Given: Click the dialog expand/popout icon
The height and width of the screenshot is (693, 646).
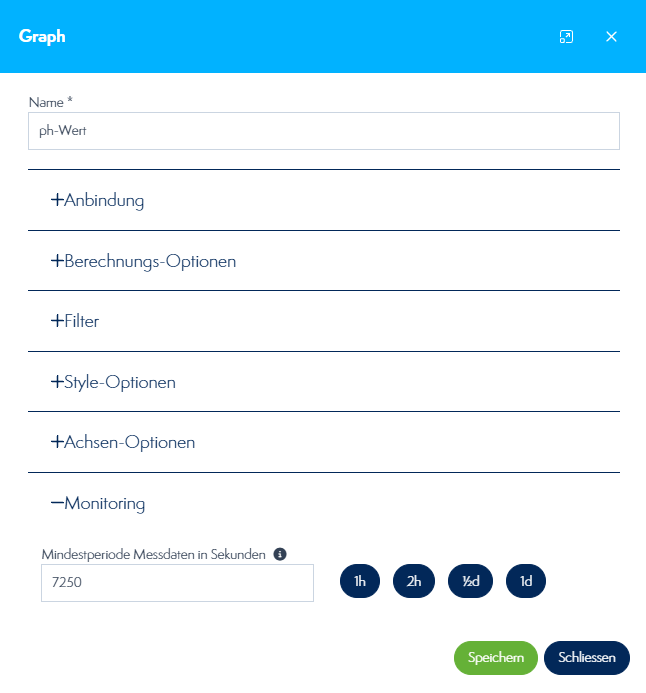Looking at the screenshot, I should (566, 37).
